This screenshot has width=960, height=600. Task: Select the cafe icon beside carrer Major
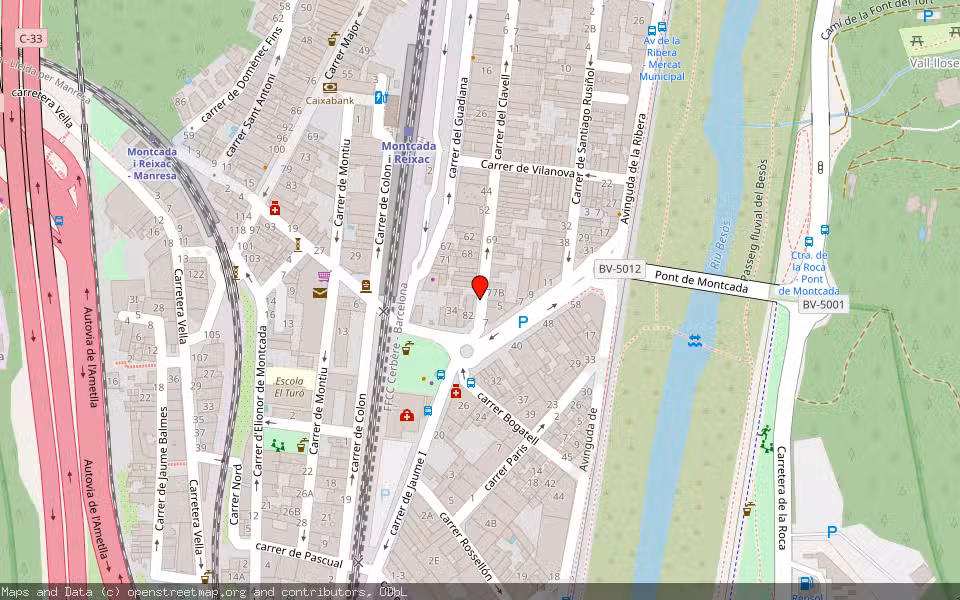(x=333, y=39)
